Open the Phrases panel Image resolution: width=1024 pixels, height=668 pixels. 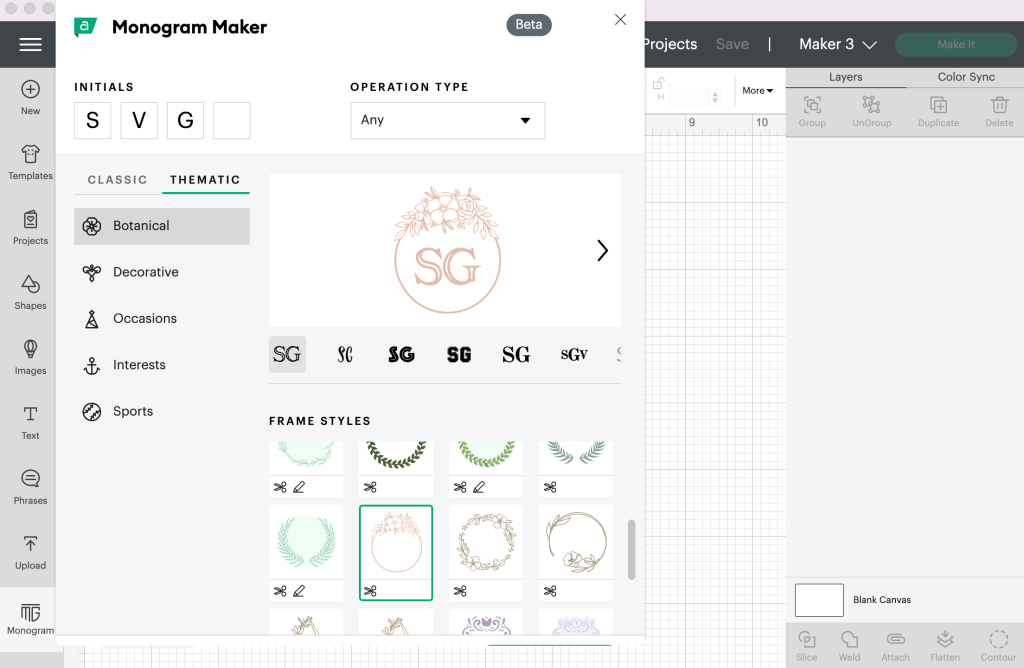pyautogui.click(x=29, y=486)
